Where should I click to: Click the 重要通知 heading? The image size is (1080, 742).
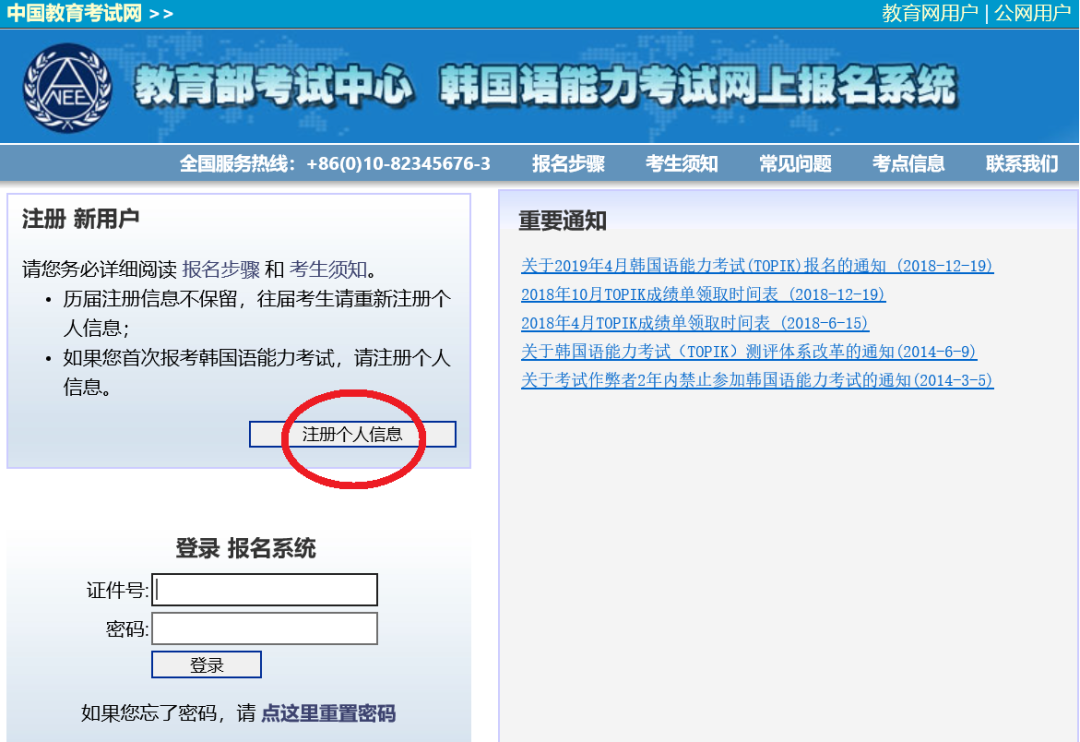(x=562, y=221)
